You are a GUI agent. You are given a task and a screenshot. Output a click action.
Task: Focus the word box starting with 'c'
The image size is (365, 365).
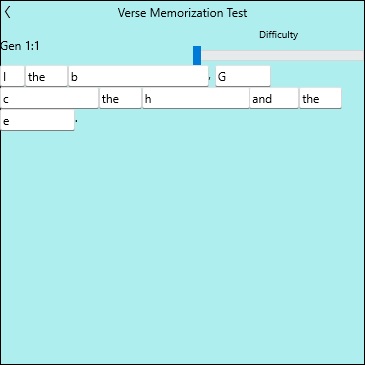click(49, 98)
